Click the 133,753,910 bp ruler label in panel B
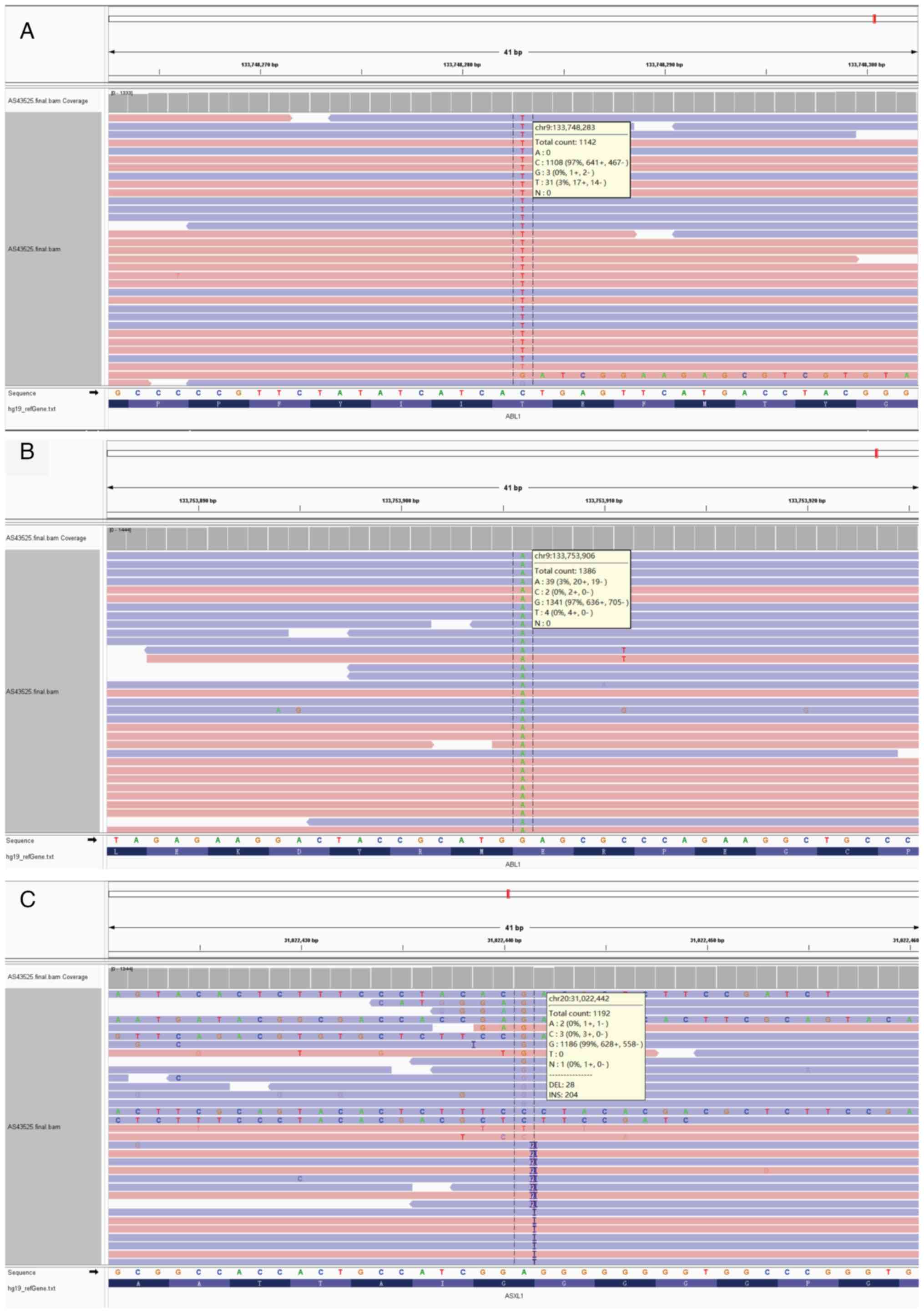The width and height of the screenshot is (924, 1313). click(x=604, y=500)
